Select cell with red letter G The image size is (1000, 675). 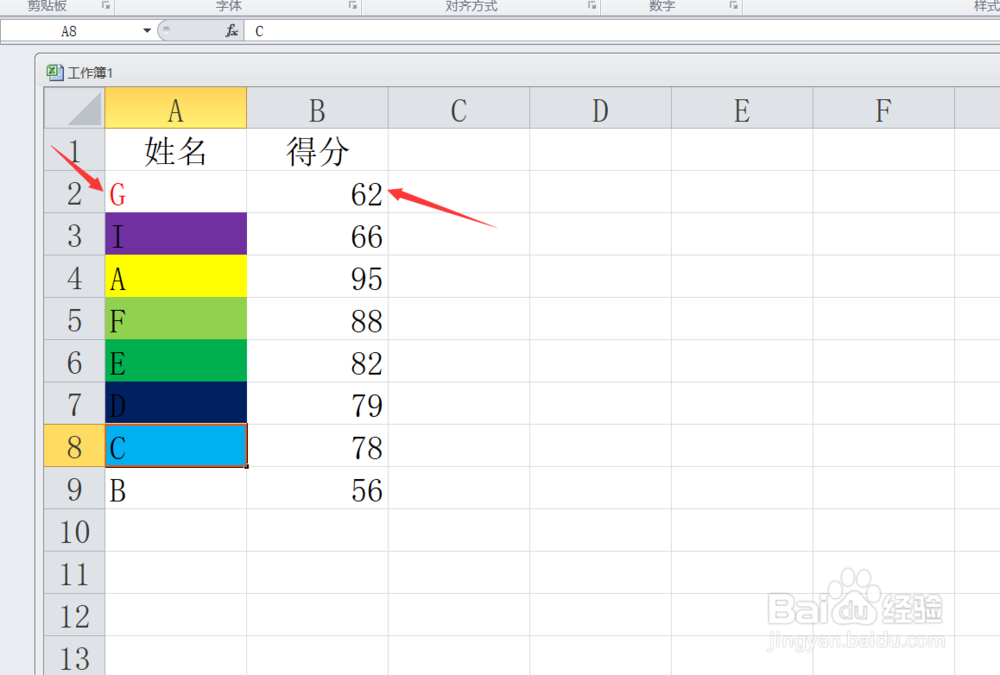[176, 192]
